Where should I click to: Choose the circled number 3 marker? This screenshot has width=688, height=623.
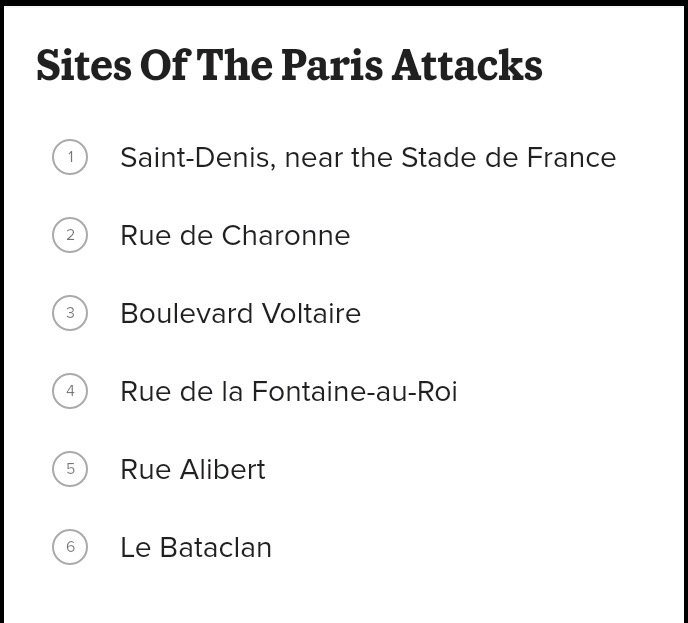coord(70,313)
